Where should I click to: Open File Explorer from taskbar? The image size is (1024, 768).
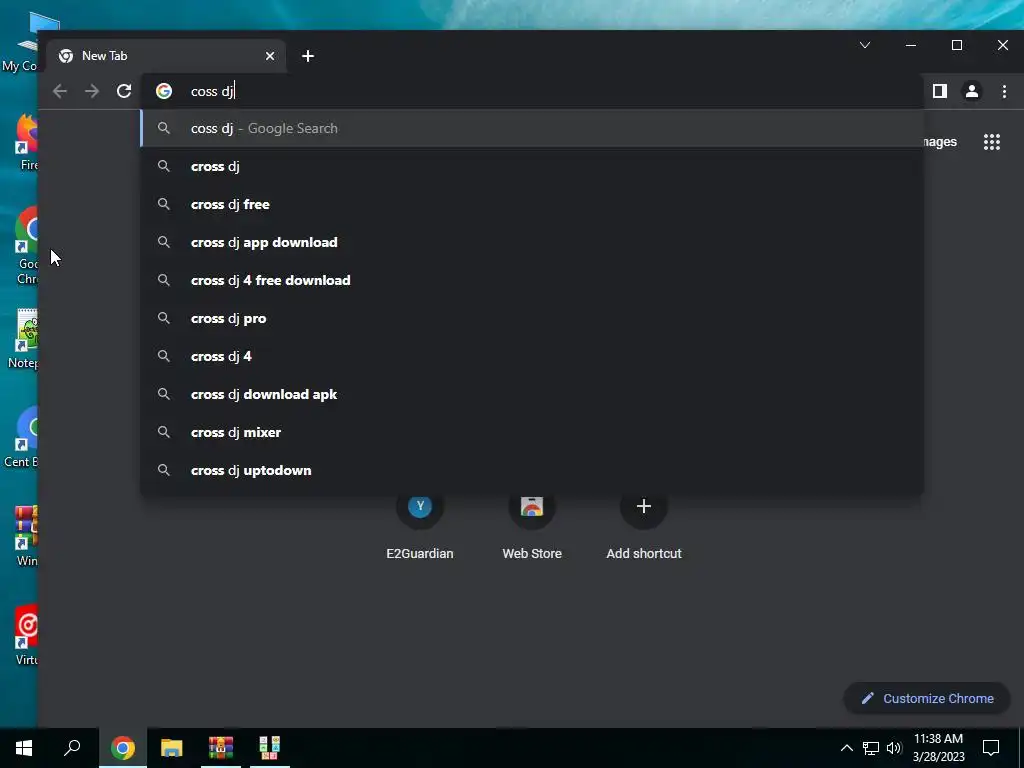[x=172, y=748]
